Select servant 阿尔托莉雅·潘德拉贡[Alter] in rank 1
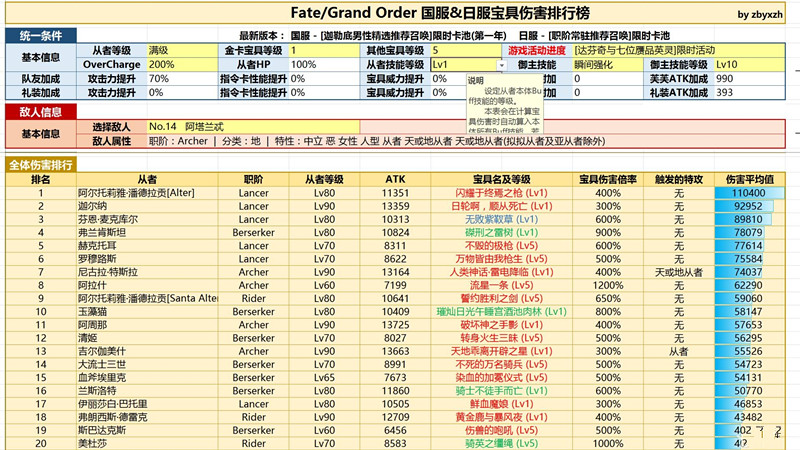800x450 pixels. (147, 193)
